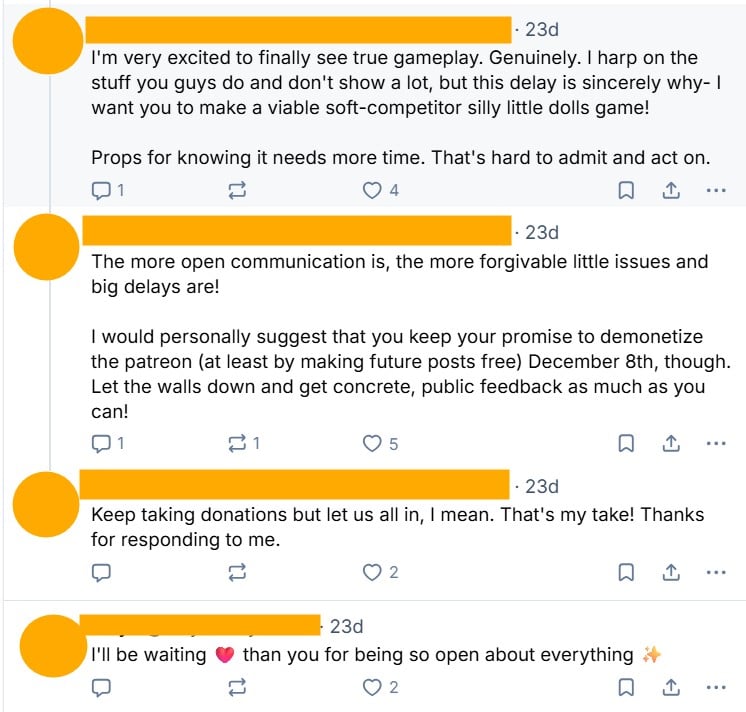Image resolution: width=746 pixels, height=712 pixels.
Task: Expand options for 'Keep taking donations' post
Action: (716, 572)
